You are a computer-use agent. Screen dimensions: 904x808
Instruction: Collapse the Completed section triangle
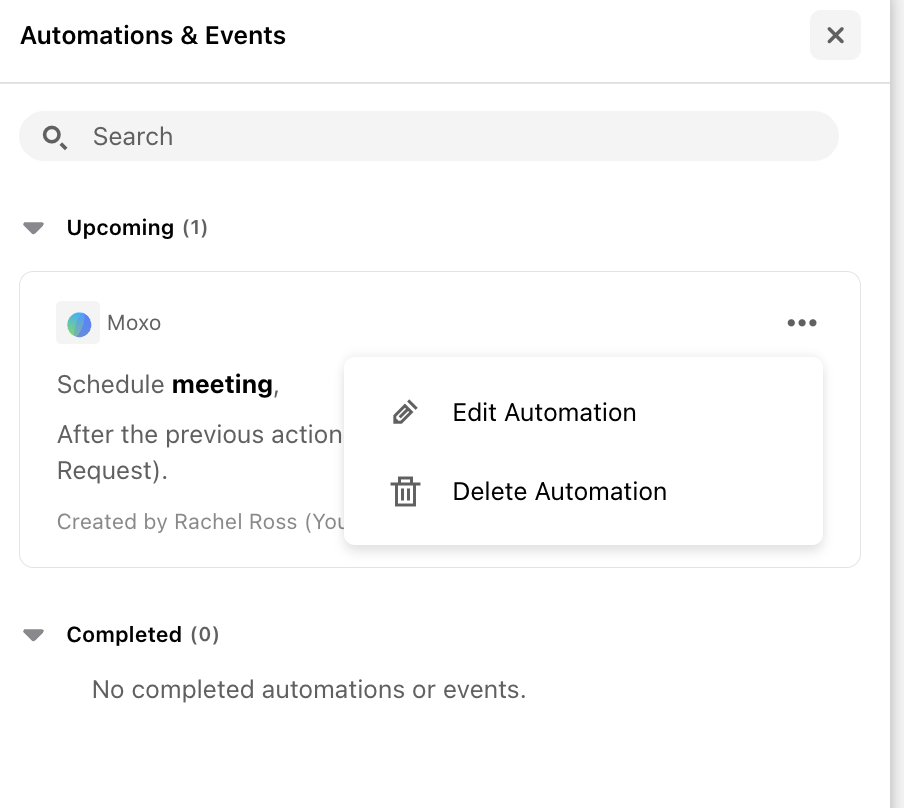click(x=33, y=635)
